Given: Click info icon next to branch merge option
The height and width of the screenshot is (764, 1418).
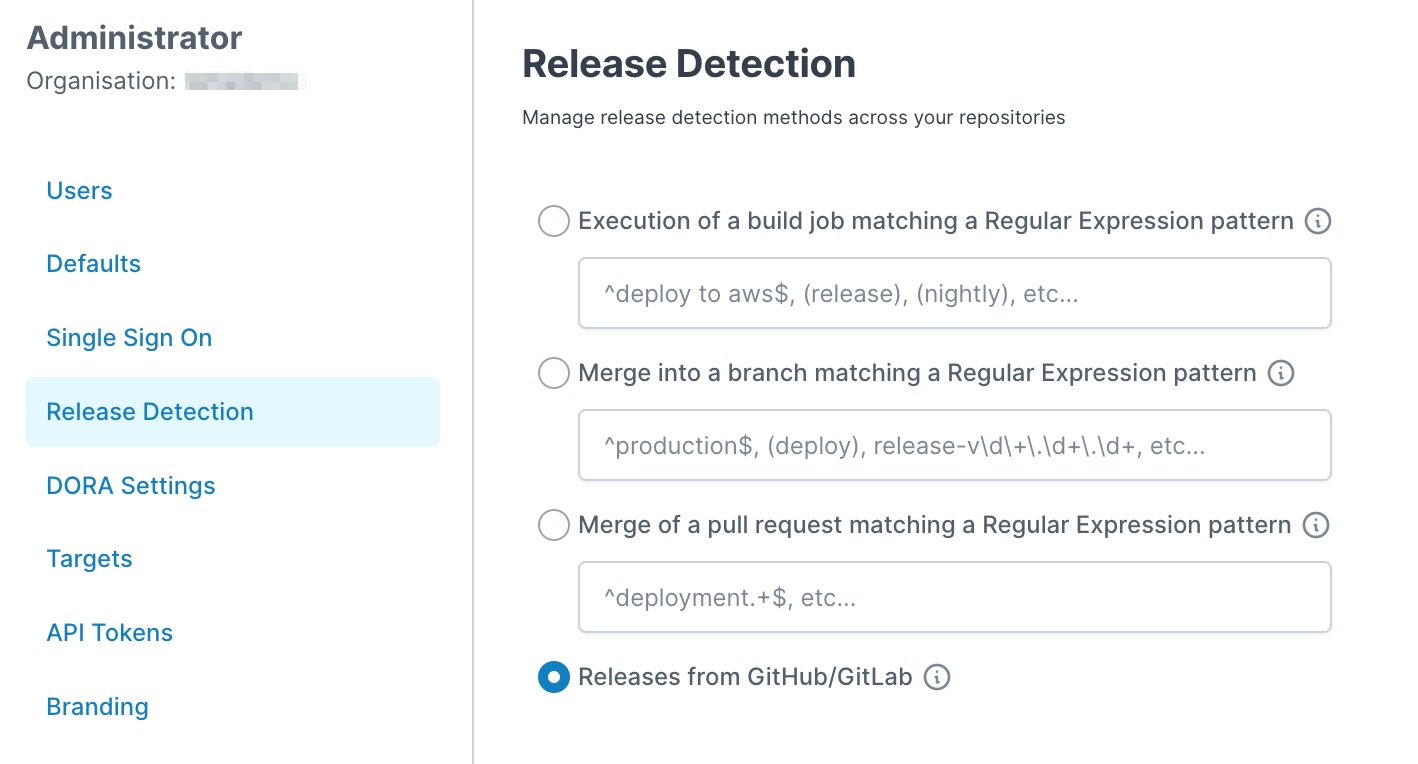Looking at the screenshot, I should point(1281,373).
